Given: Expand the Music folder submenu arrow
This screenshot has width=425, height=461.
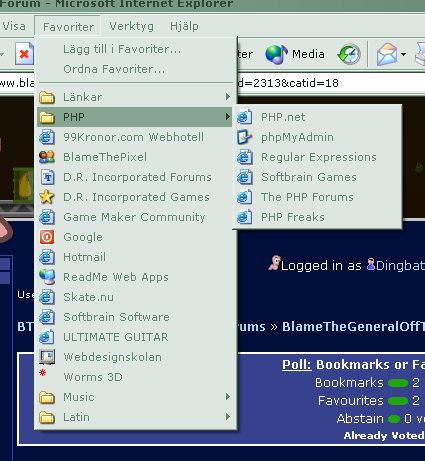Looking at the screenshot, I should click(x=228, y=396).
